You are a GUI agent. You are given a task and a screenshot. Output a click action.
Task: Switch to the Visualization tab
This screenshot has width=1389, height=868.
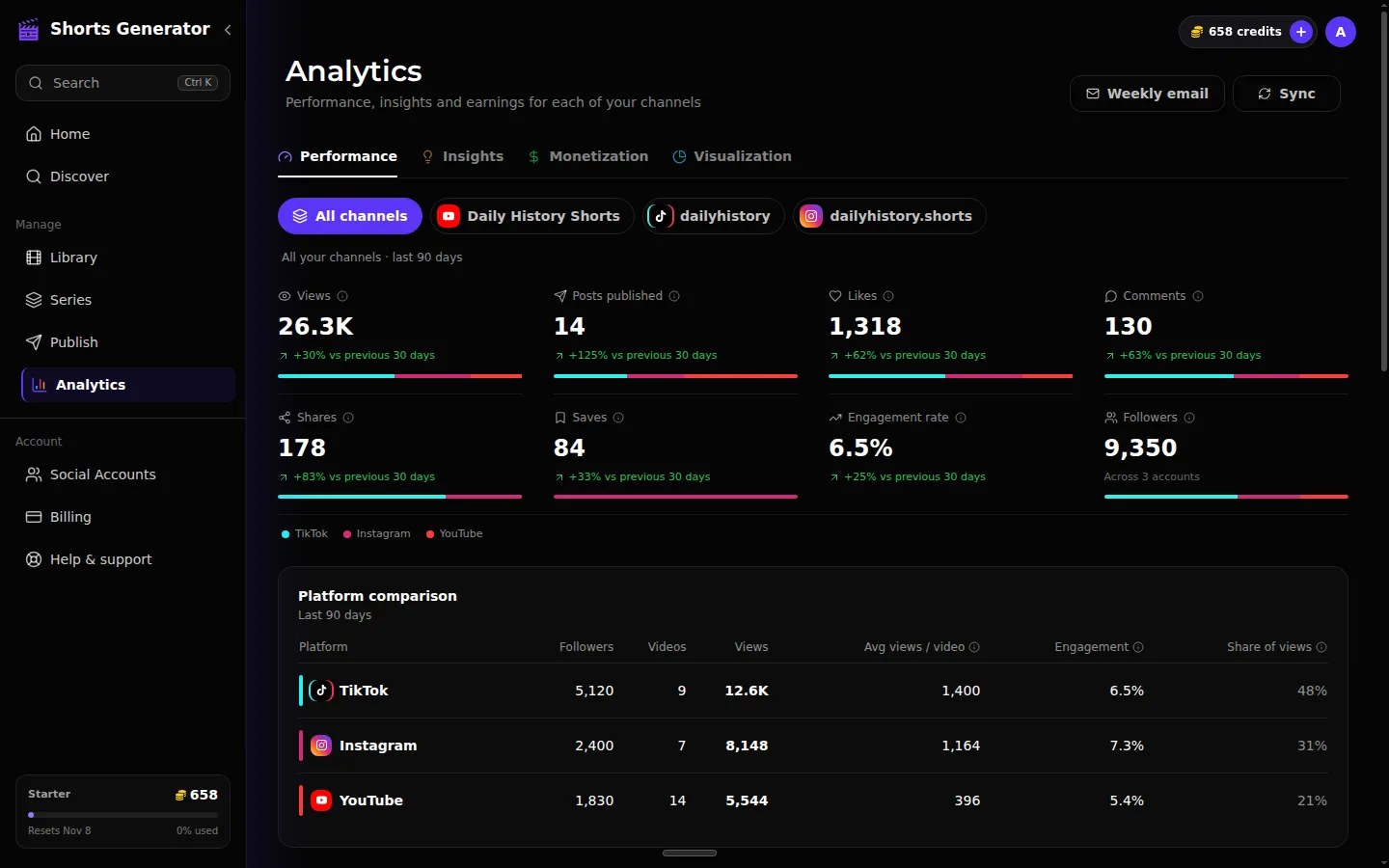click(732, 156)
